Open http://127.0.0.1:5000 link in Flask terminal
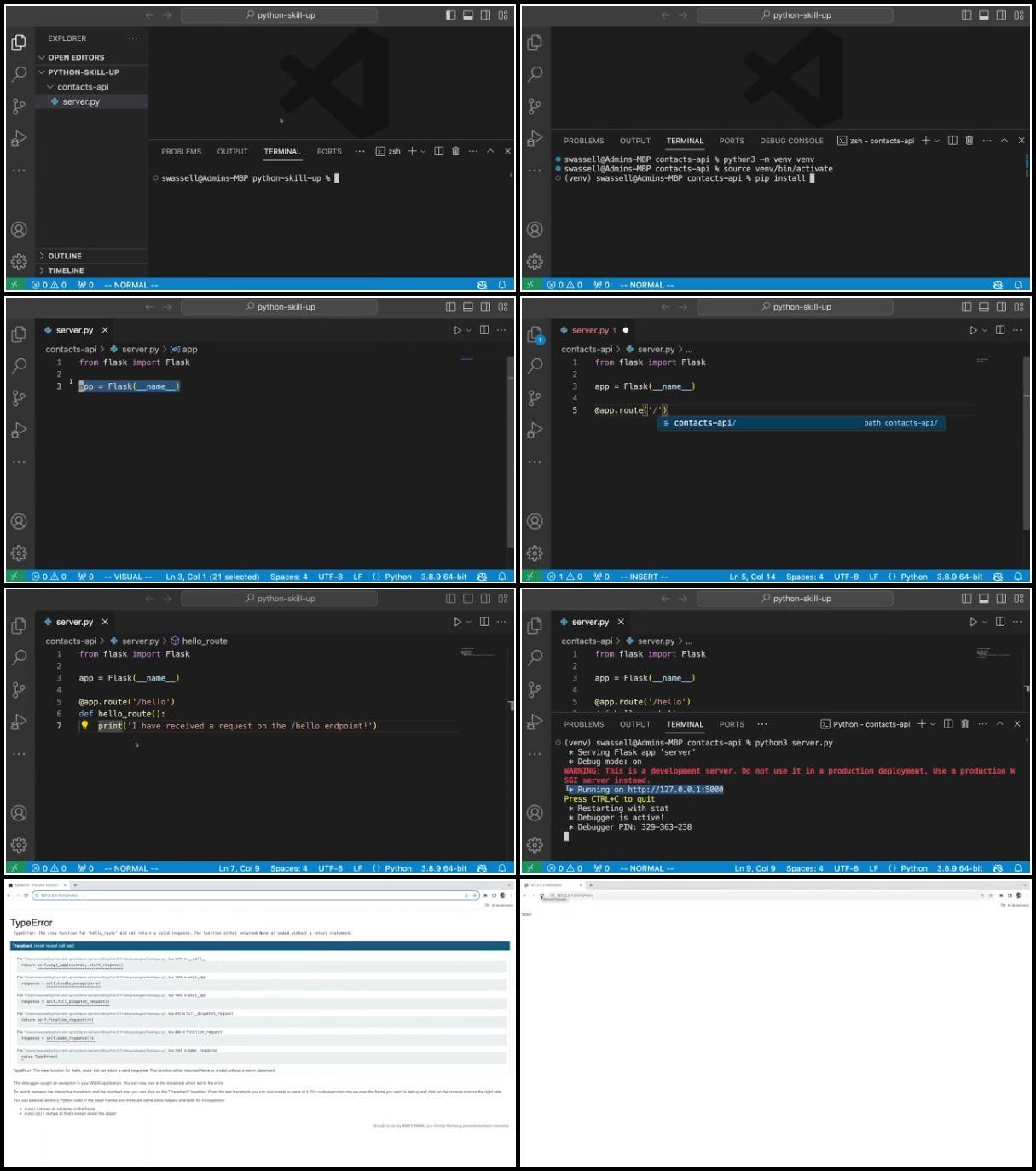This screenshot has height=1171, width=1036. tap(675, 790)
